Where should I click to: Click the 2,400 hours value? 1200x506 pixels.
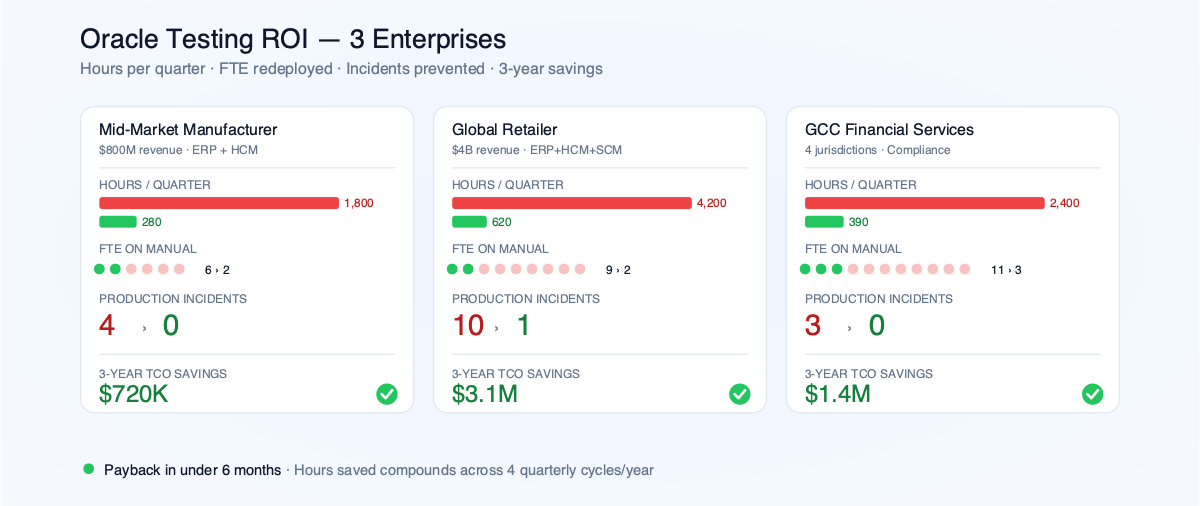click(1065, 203)
